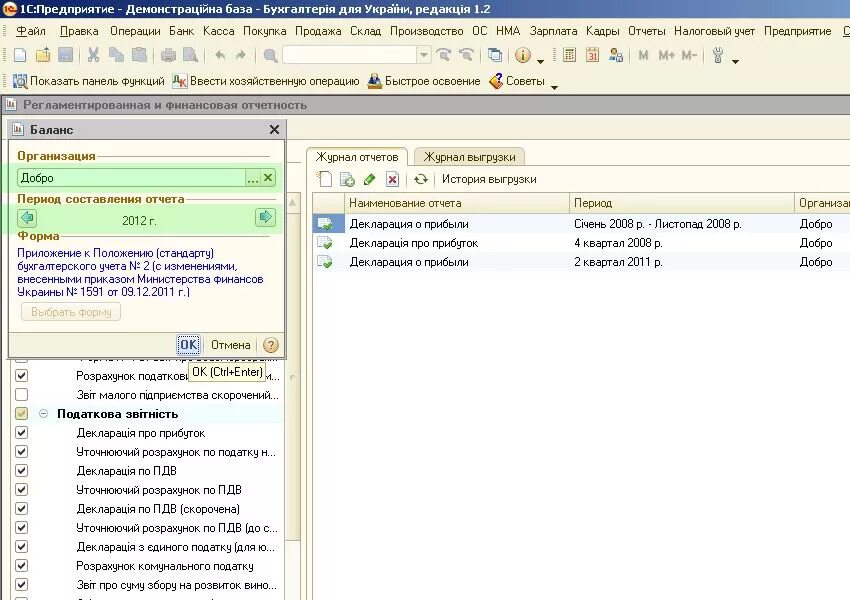
Task: Select the 2 квартал 2011 р. report row
Action: [580, 262]
